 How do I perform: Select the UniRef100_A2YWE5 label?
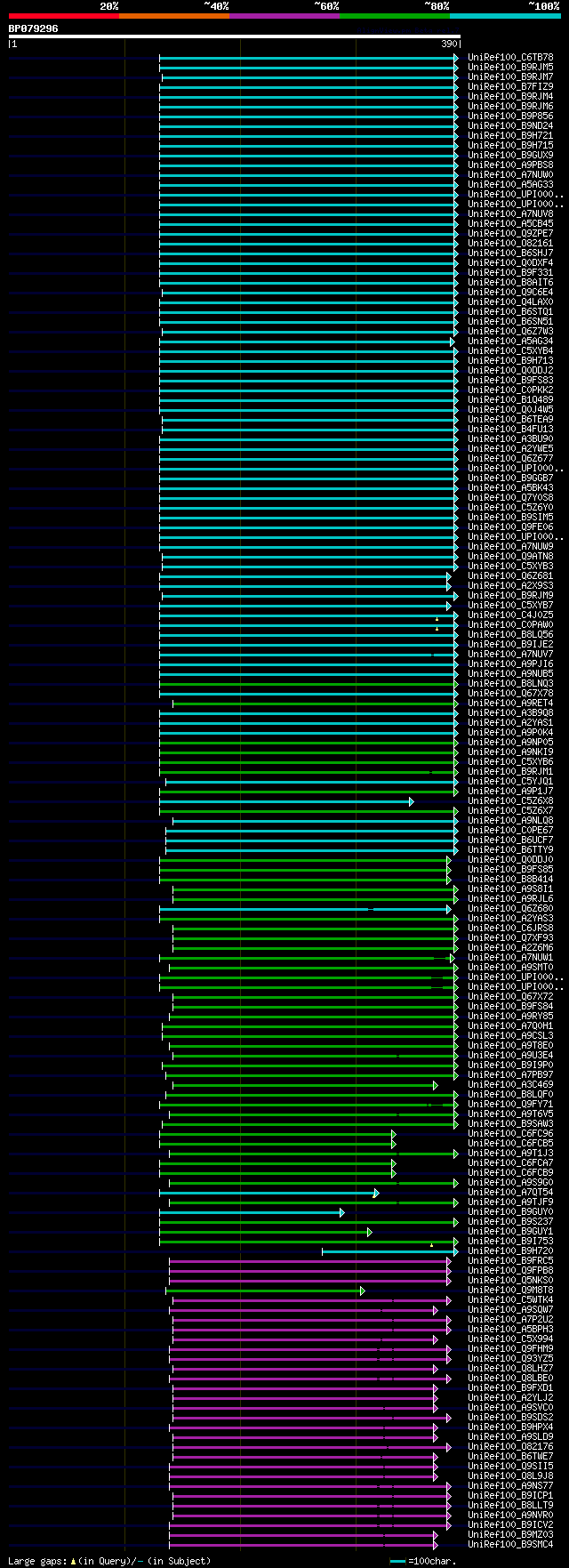510,448
